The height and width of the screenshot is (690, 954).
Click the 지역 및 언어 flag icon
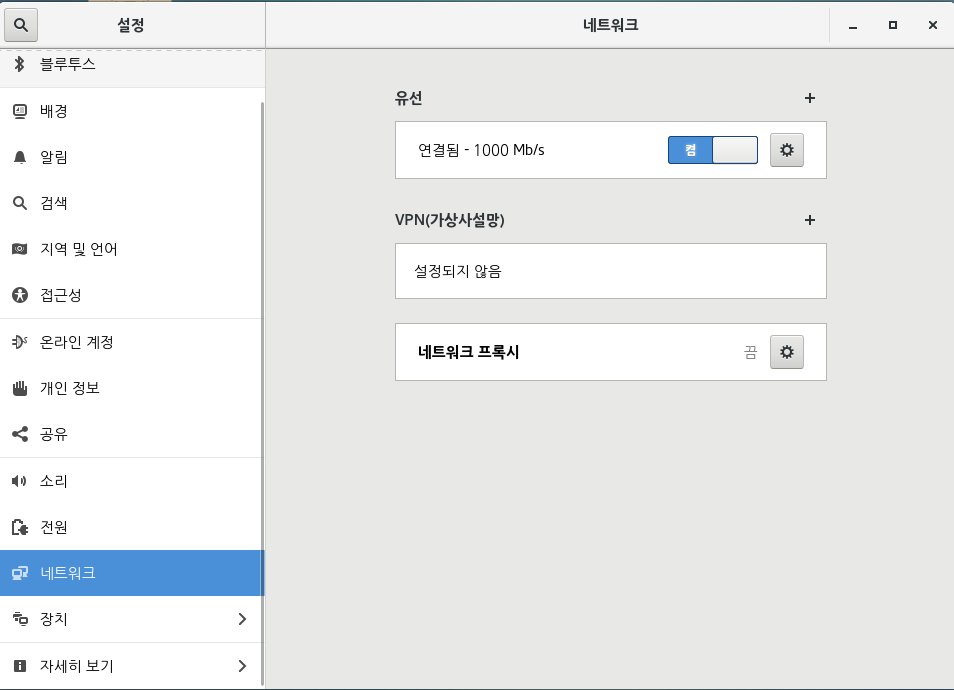point(19,249)
